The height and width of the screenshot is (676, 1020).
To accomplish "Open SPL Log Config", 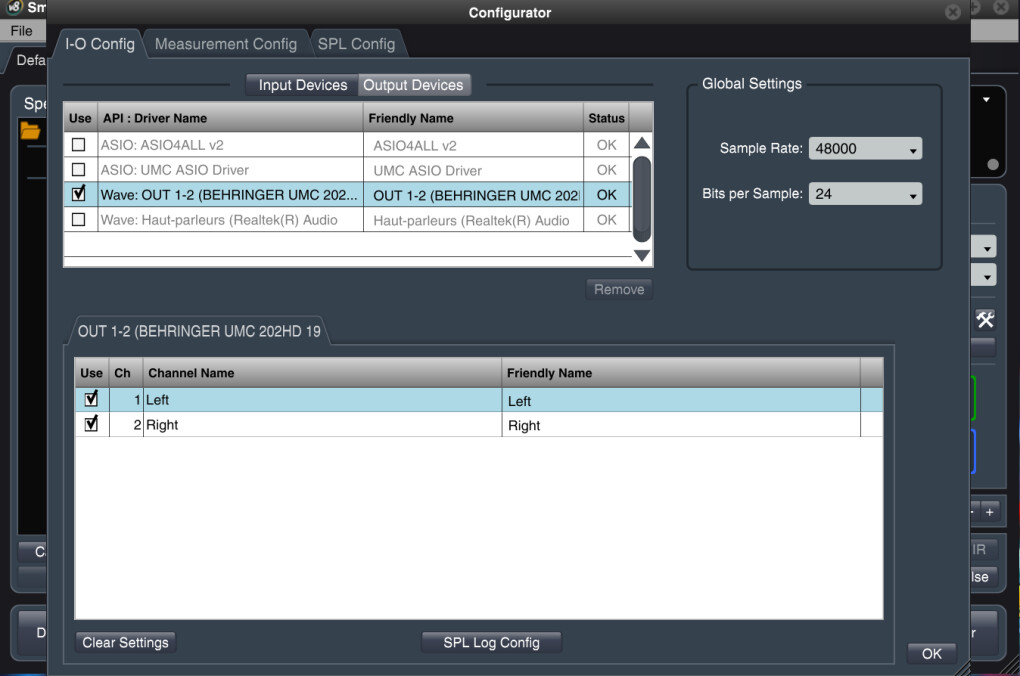I will click(x=491, y=643).
